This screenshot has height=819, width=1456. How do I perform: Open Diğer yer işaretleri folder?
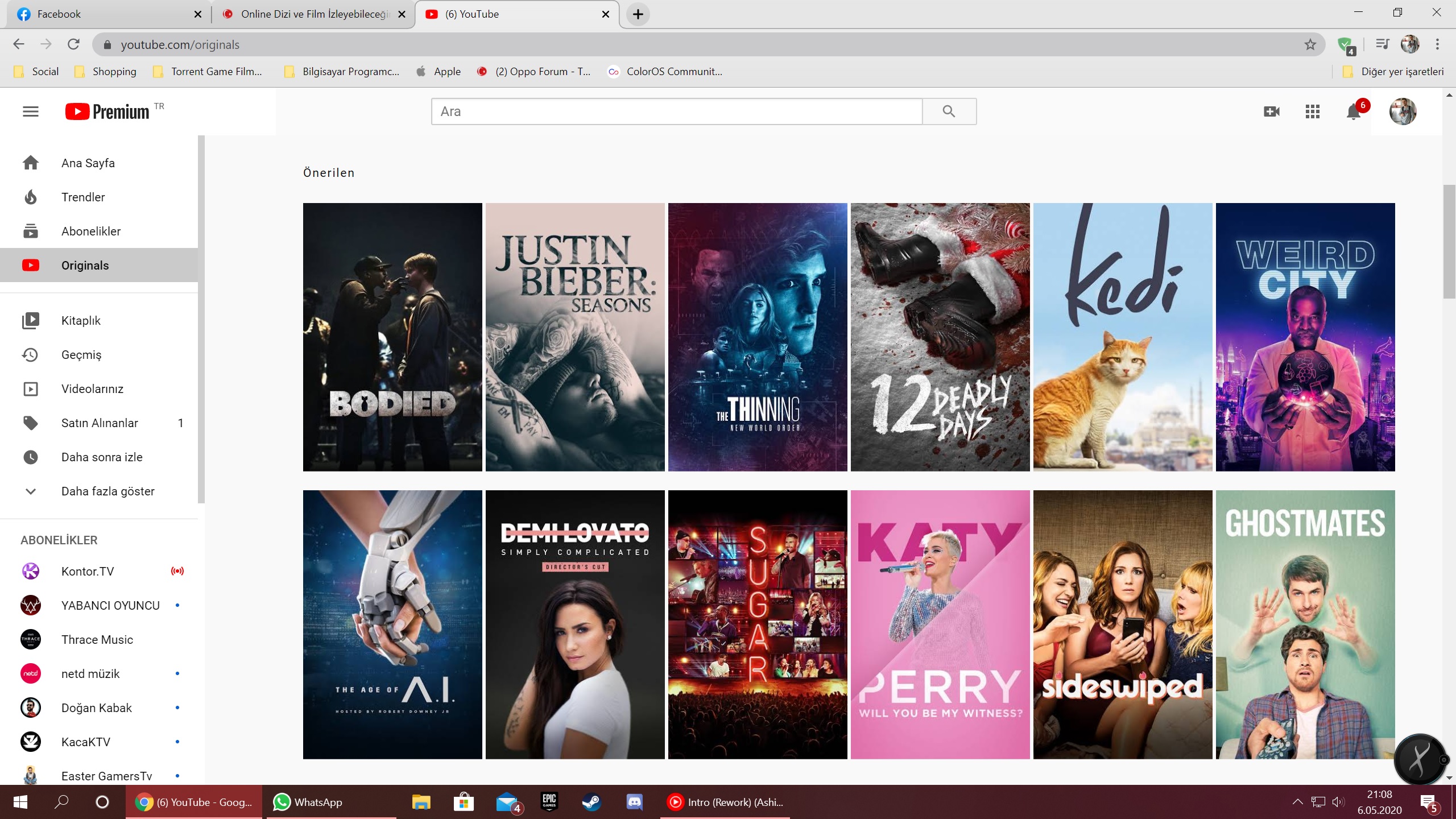click(x=1393, y=72)
